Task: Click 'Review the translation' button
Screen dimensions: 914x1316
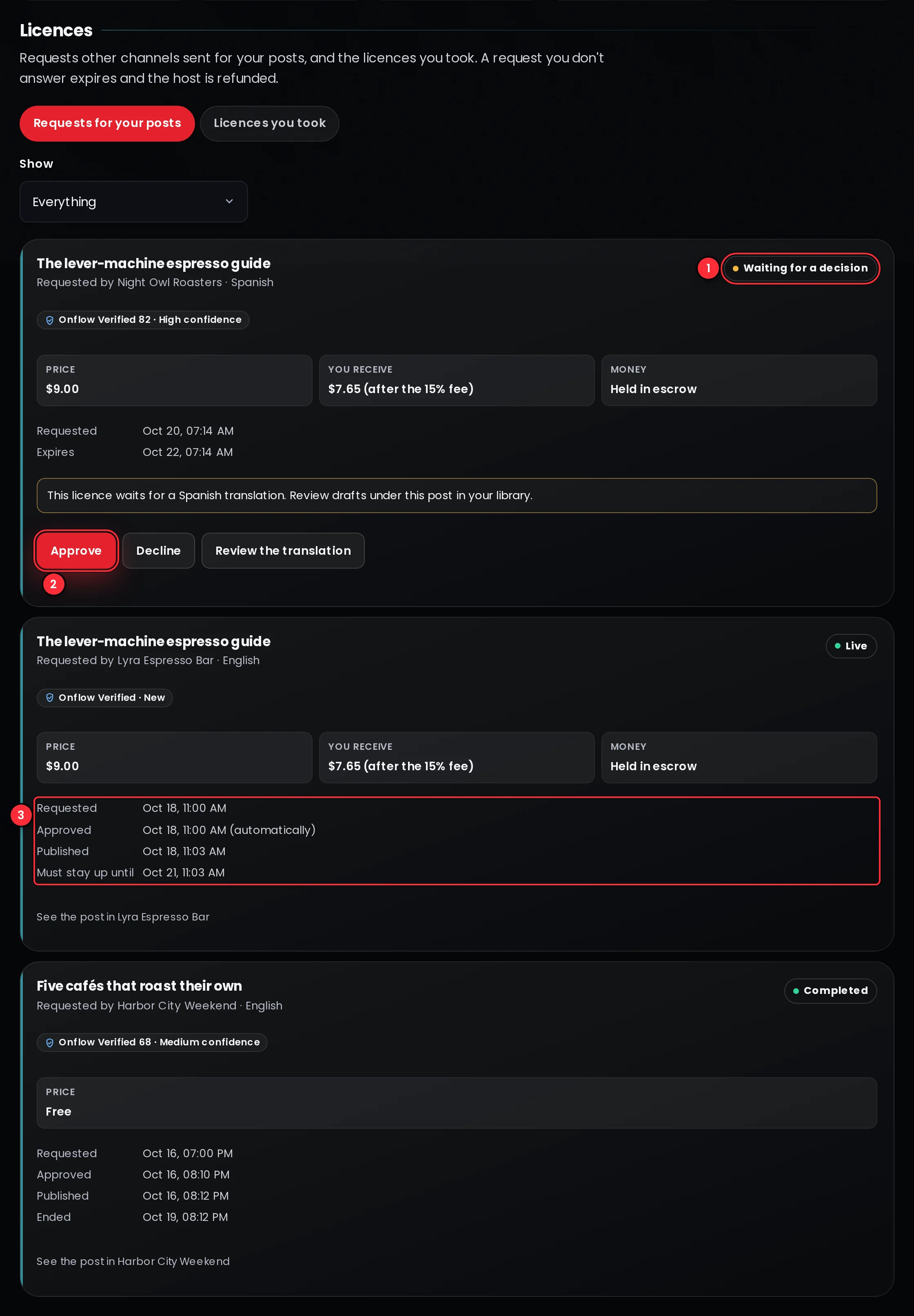Action: tap(283, 551)
